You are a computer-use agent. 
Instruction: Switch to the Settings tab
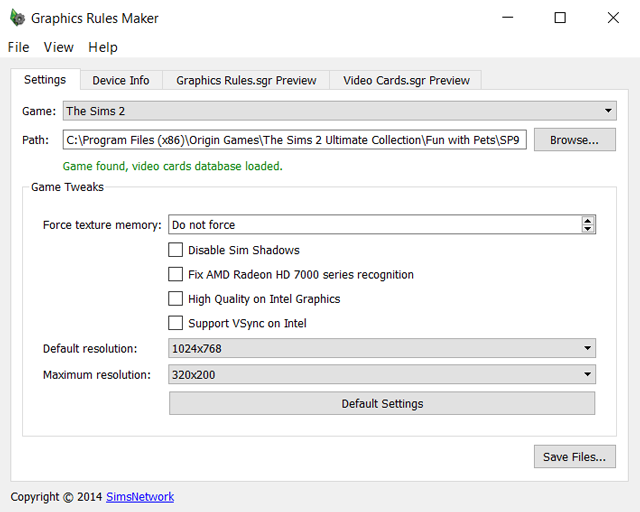point(45,79)
